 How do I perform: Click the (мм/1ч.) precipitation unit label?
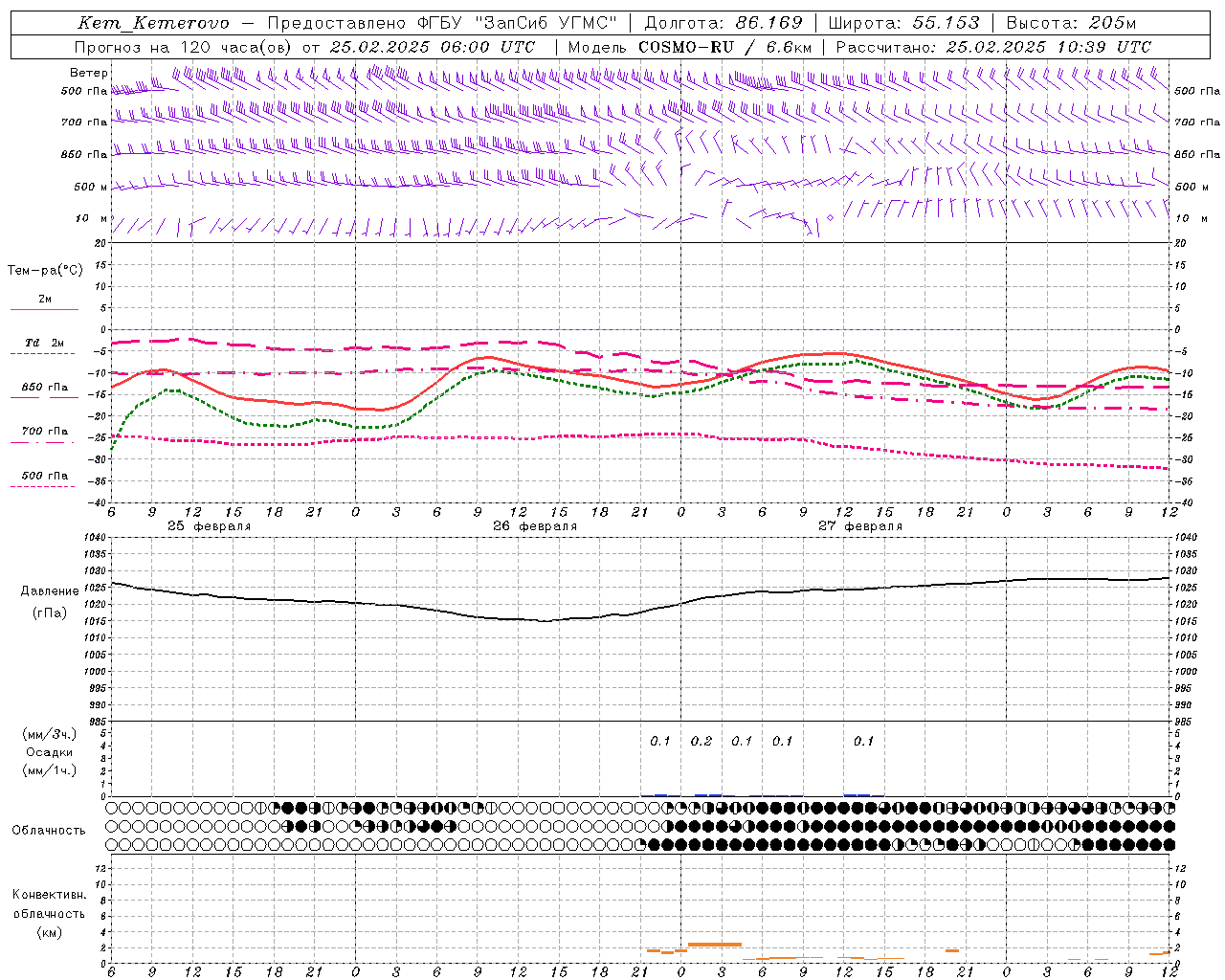click(x=50, y=771)
